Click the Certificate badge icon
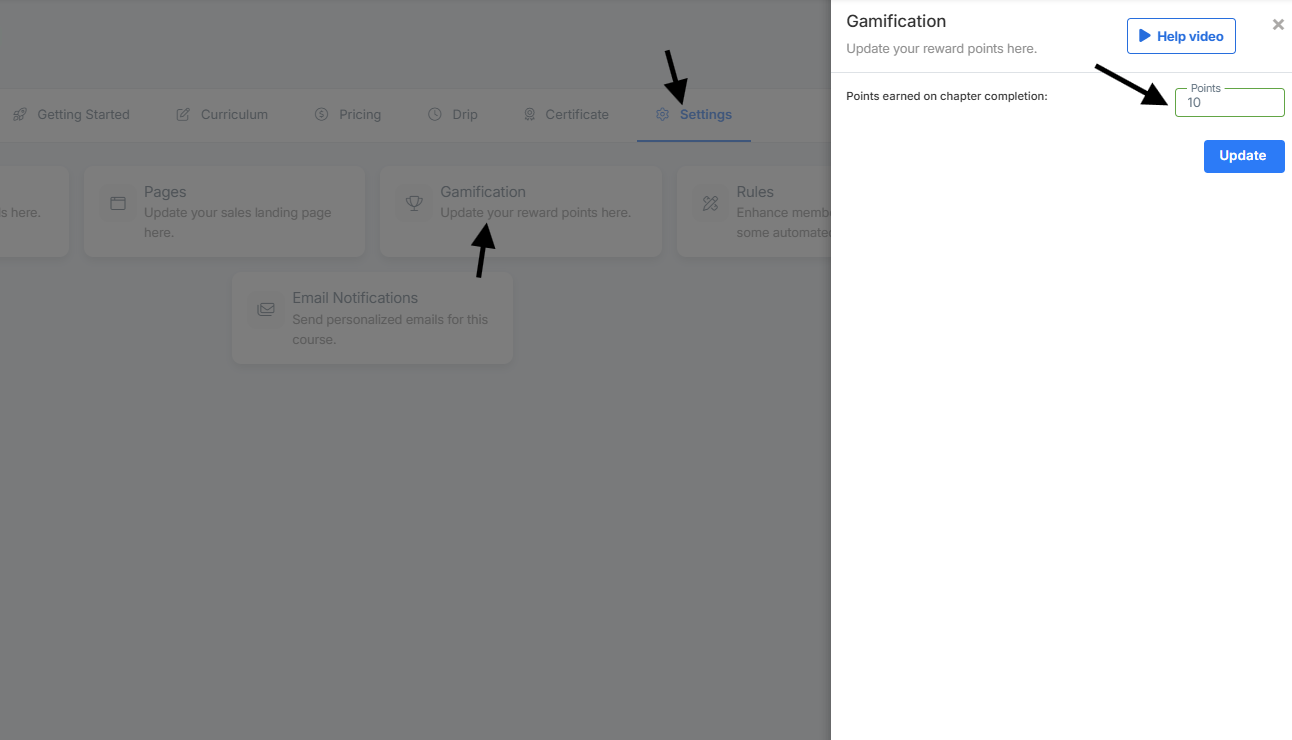The height and width of the screenshot is (740, 1292). [x=529, y=114]
